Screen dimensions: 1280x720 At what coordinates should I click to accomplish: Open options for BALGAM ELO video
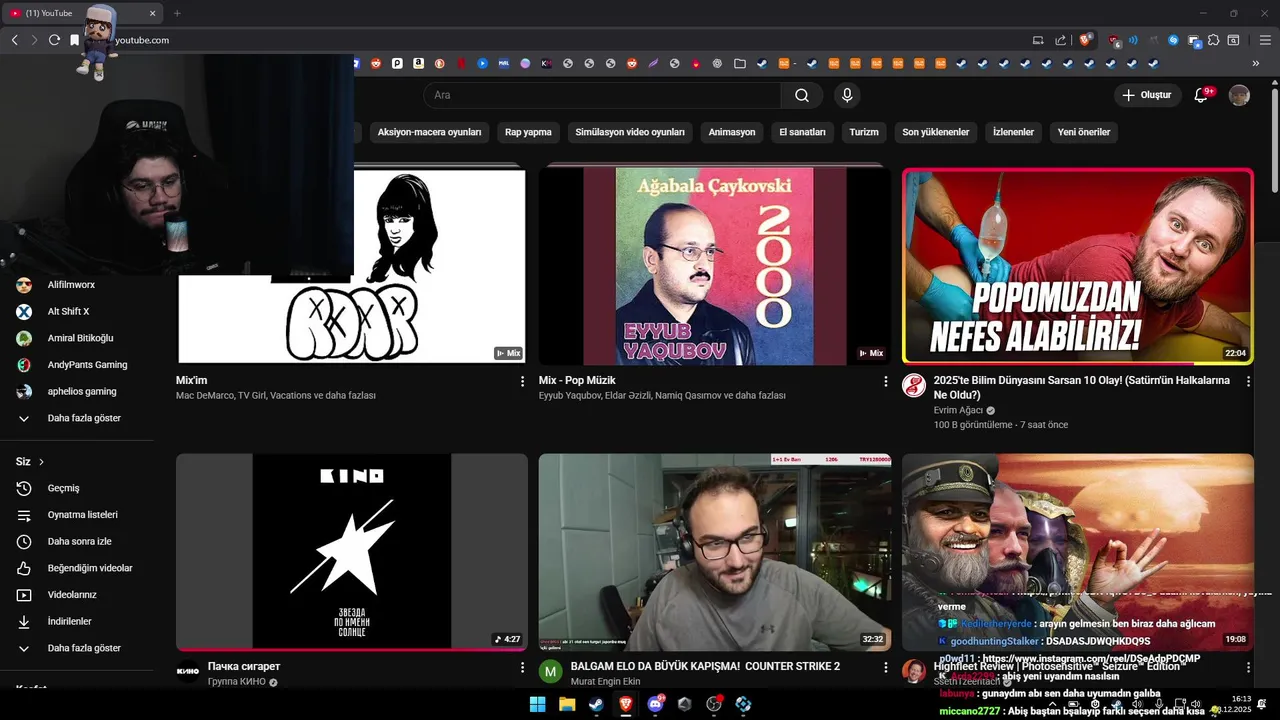click(885, 667)
